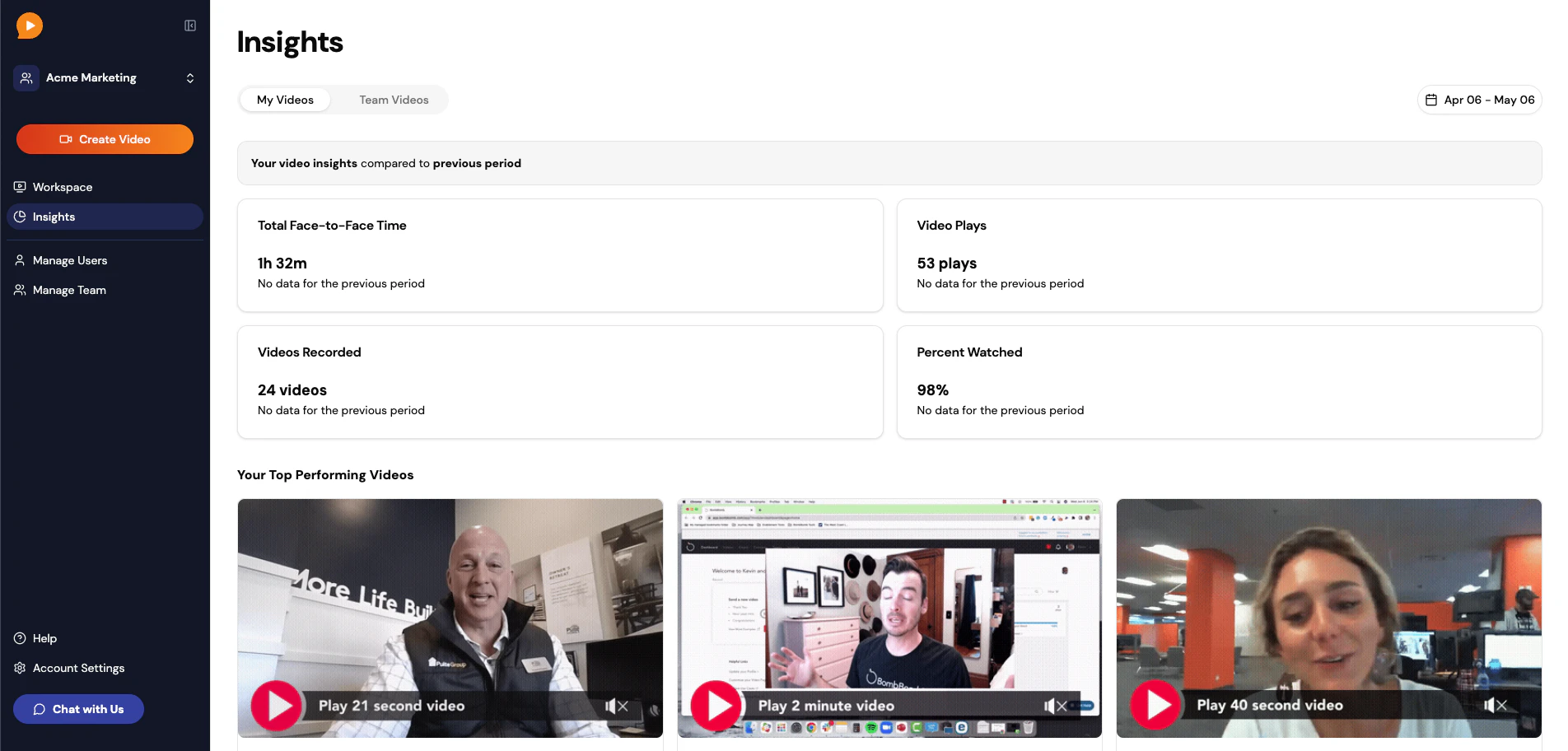Click the chat bubble icon on Chat with Us
The image size is (1568, 751).
point(39,709)
